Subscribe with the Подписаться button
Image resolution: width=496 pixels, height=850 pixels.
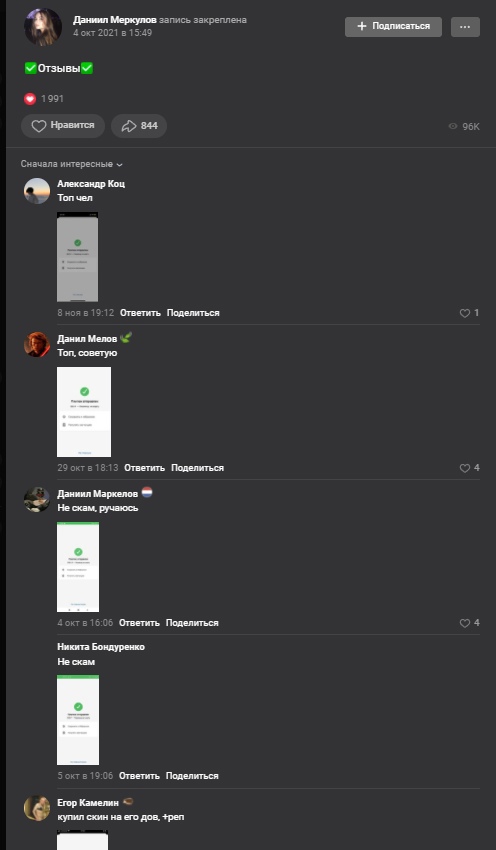point(393,27)
